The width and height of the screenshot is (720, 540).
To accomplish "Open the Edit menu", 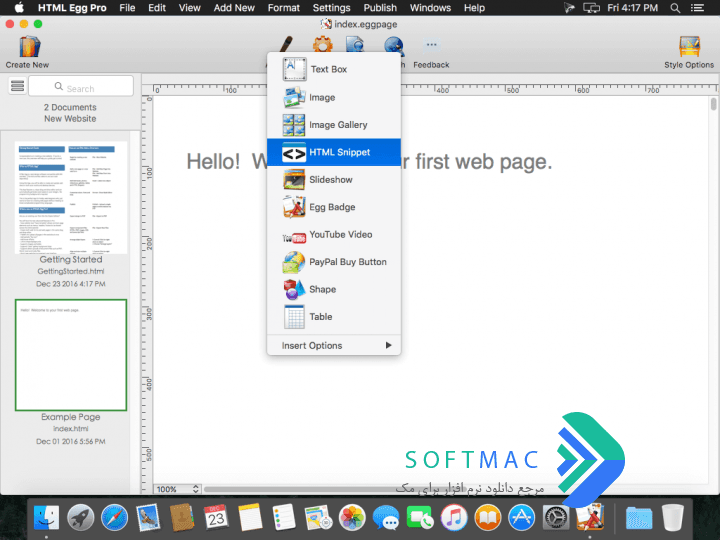I will click(157, 8).
